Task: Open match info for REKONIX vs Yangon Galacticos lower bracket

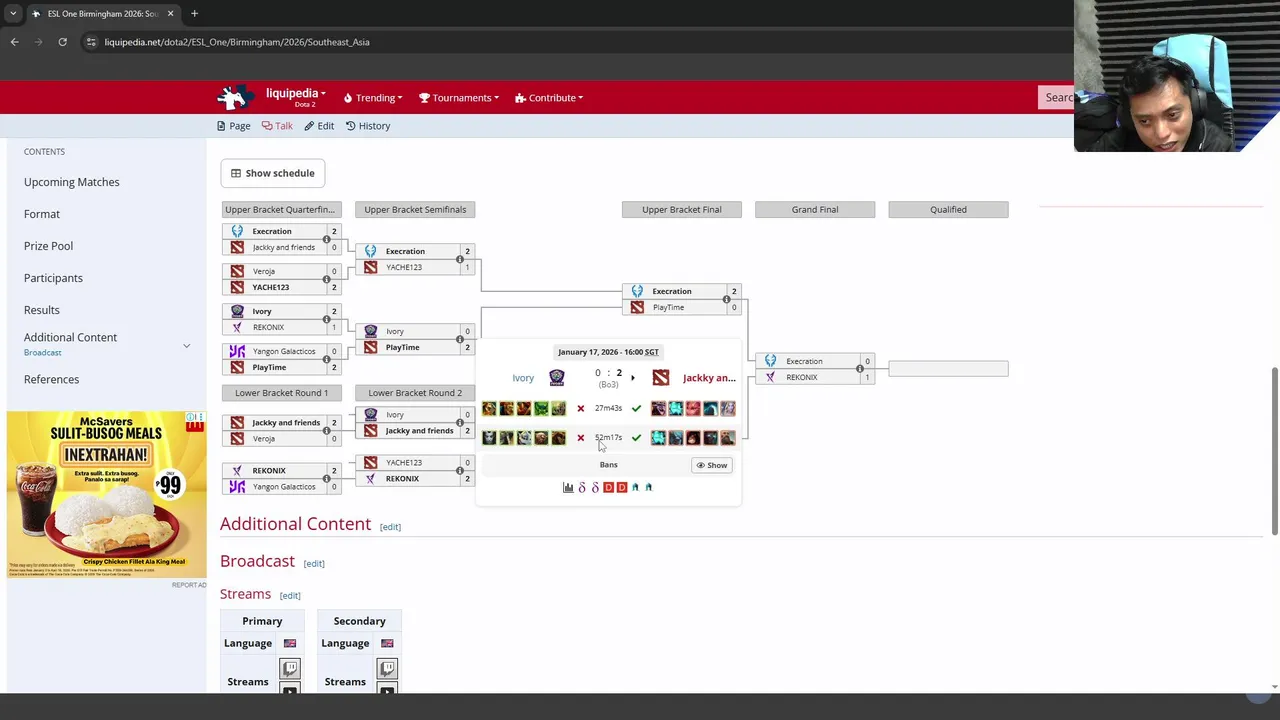Action: (x=327, y=478)
